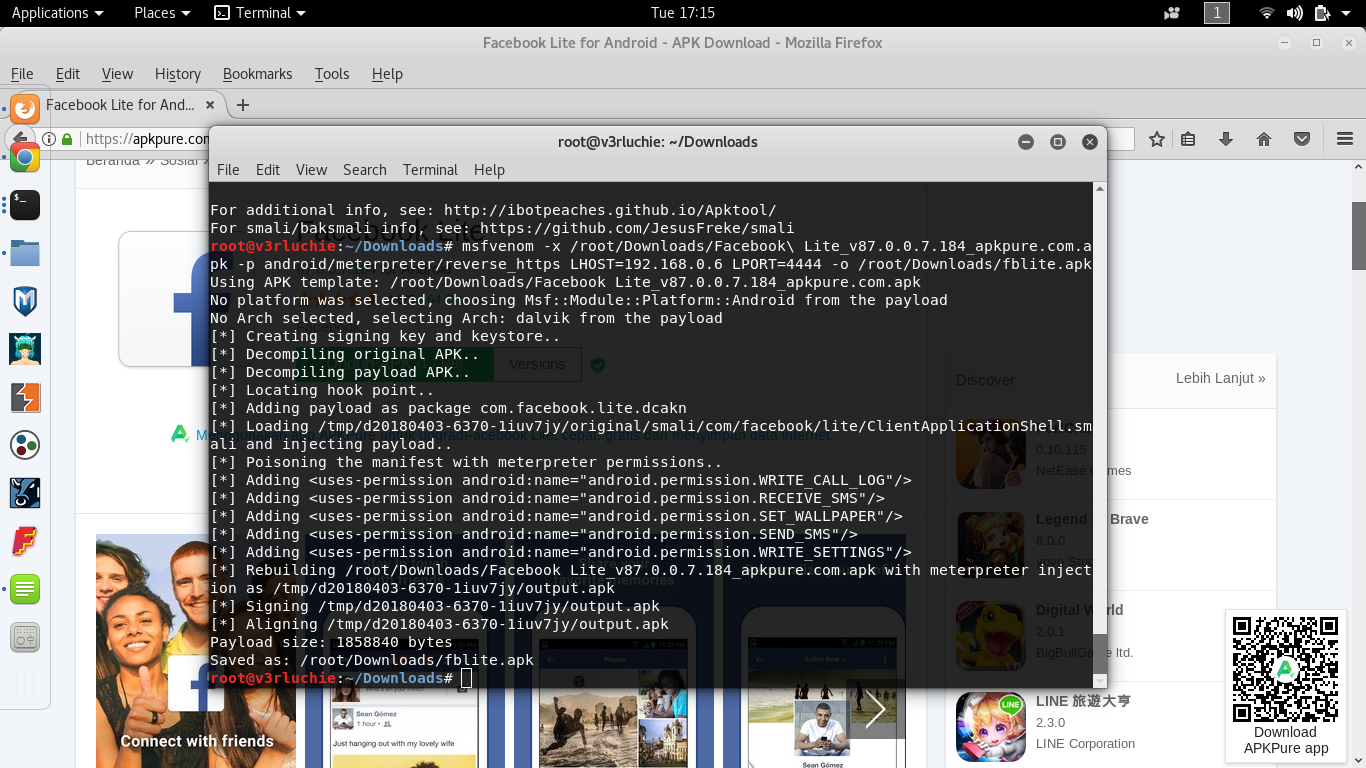
Task: Open Firefox library bookmarks icon
Action: pos(1188,139)
